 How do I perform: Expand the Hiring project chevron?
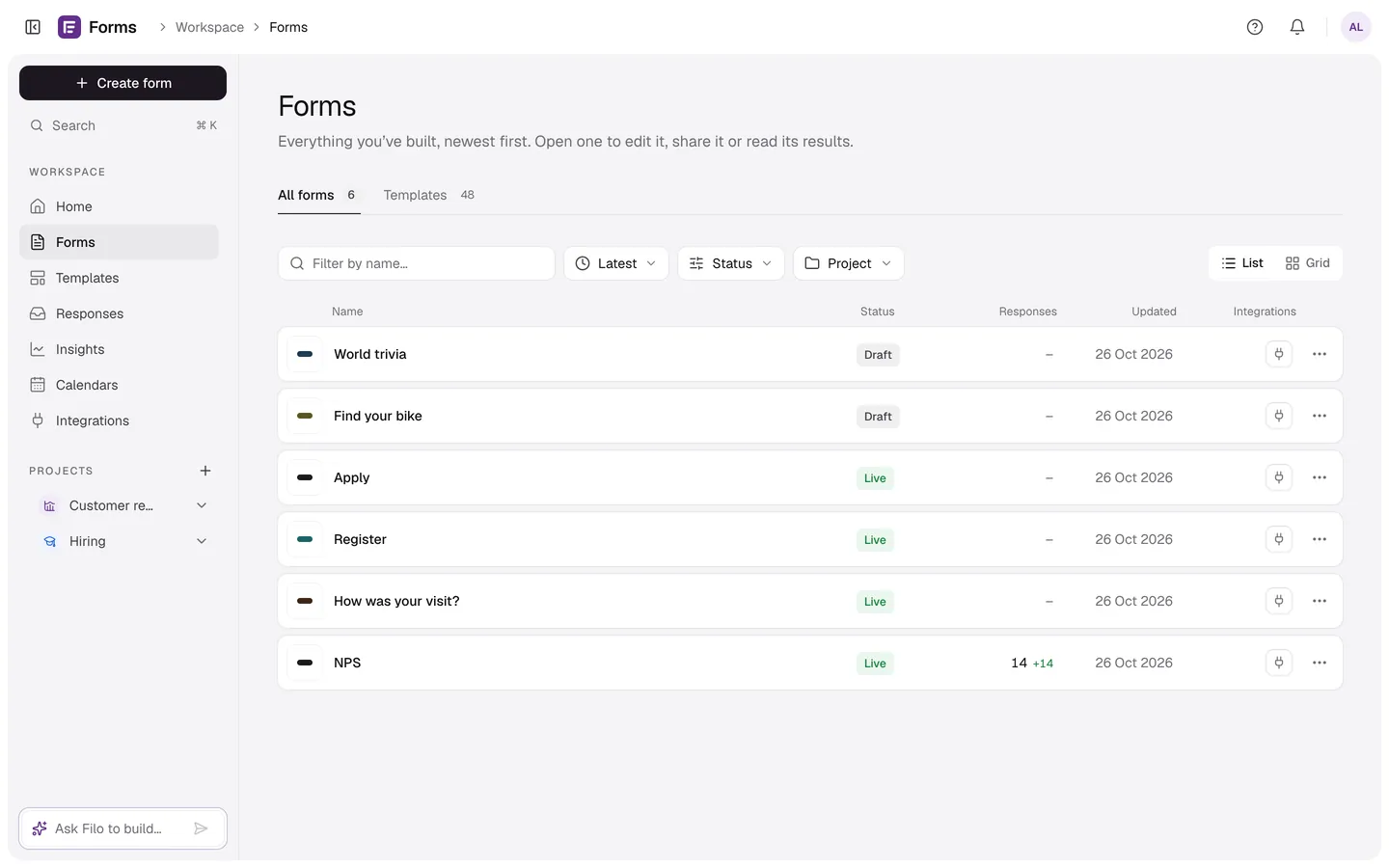202,541
